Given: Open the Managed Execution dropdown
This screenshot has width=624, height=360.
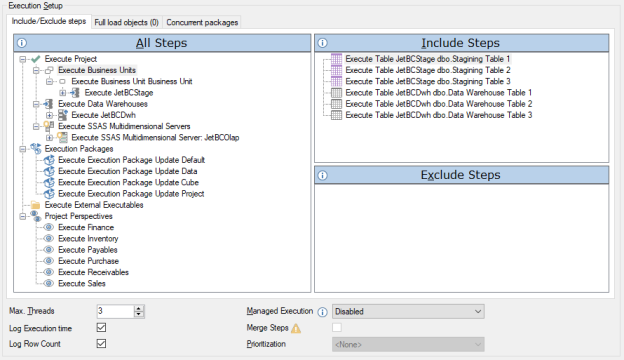Looking at the screenshot, I should (x=408, y=311).
